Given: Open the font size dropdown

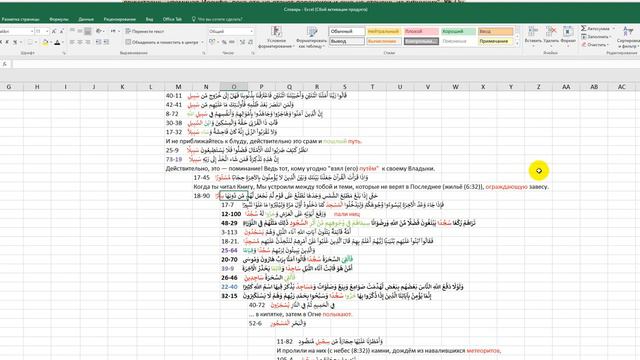Looking at the screenshot, I should pyautogui.click(x=48, y=31).
